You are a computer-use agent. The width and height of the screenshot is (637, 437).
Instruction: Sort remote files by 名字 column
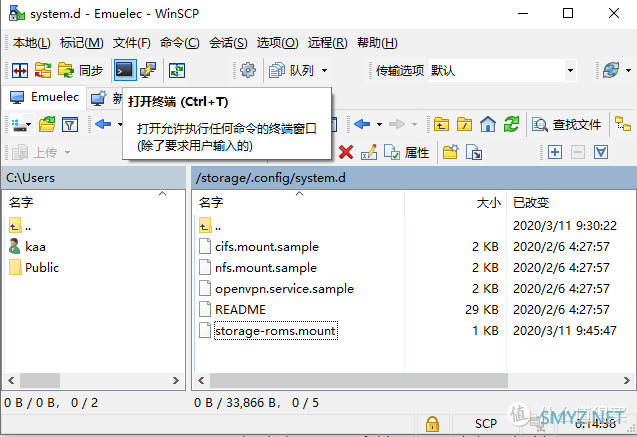click(x=298, y=203)
